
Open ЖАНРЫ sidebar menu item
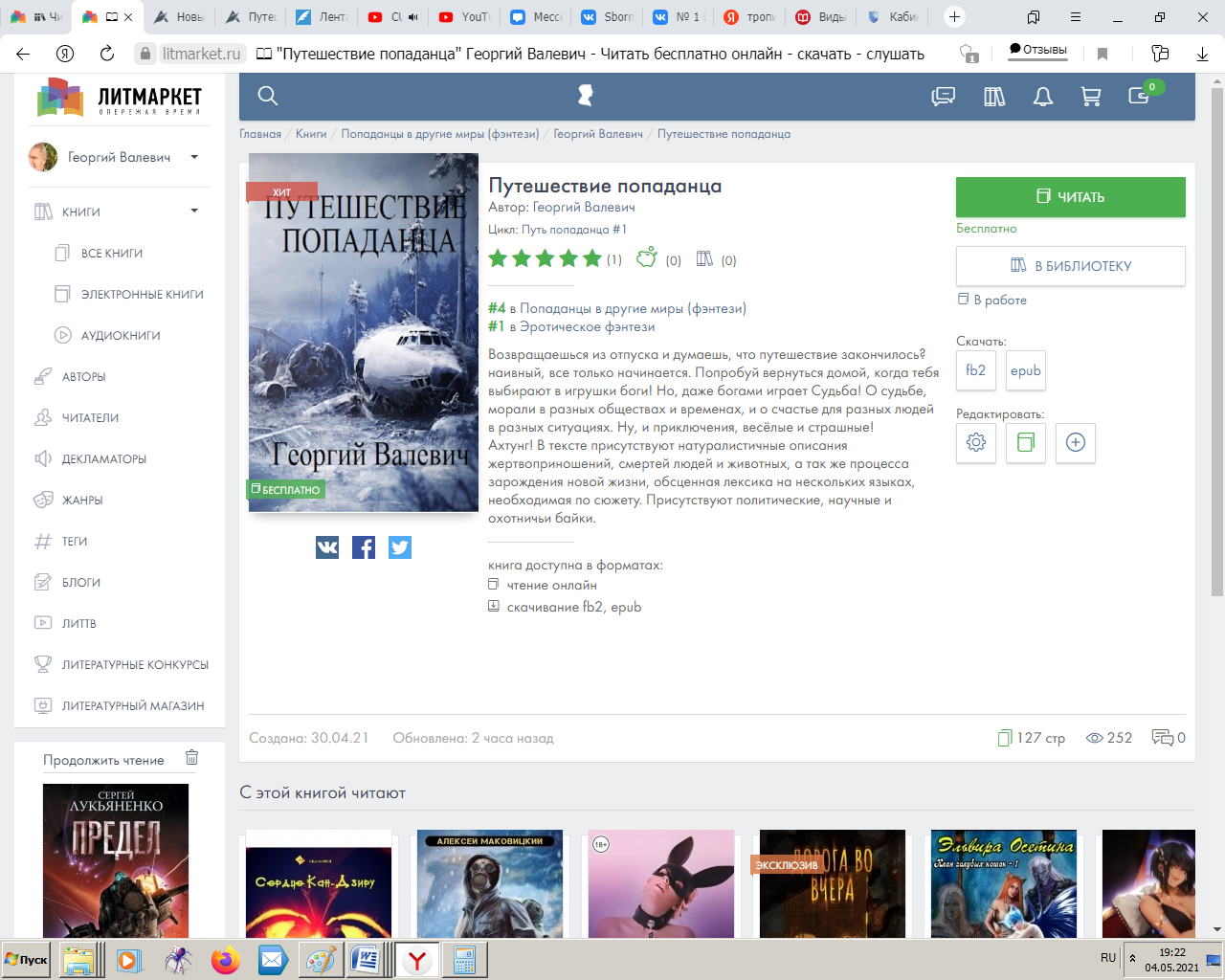[82, 501]
